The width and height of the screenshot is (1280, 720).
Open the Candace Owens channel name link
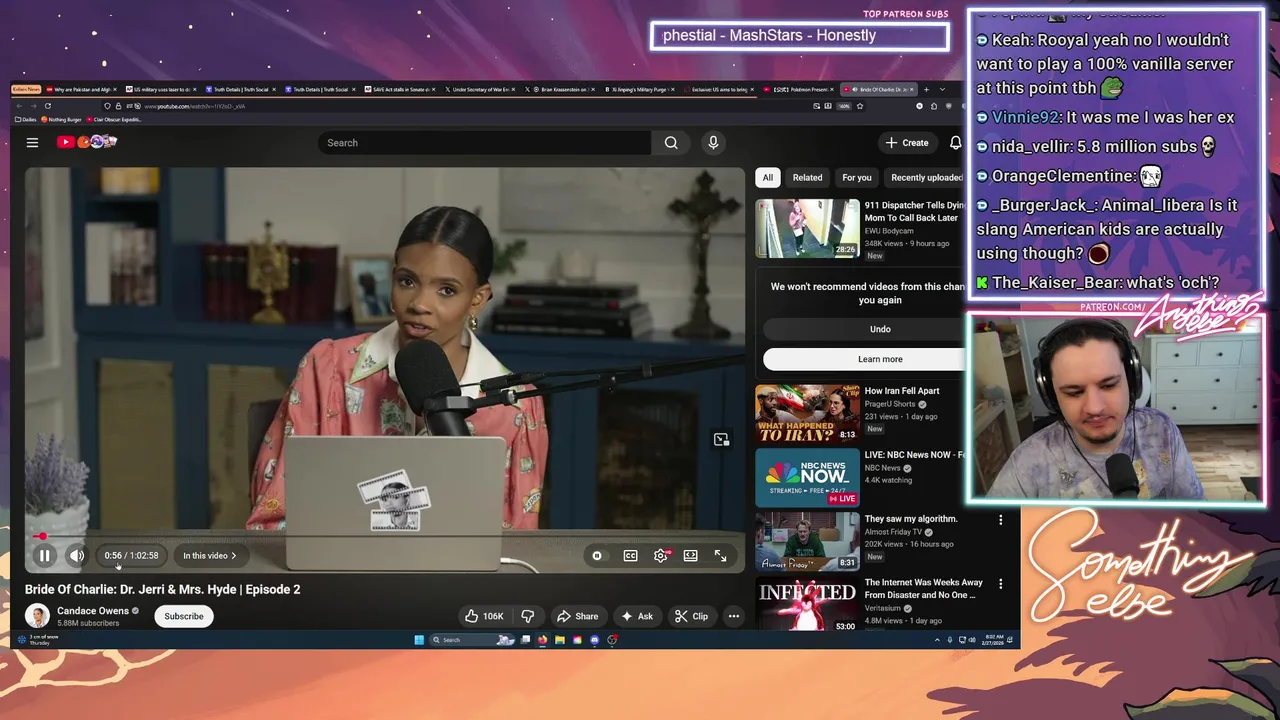(x=93, y=611)
